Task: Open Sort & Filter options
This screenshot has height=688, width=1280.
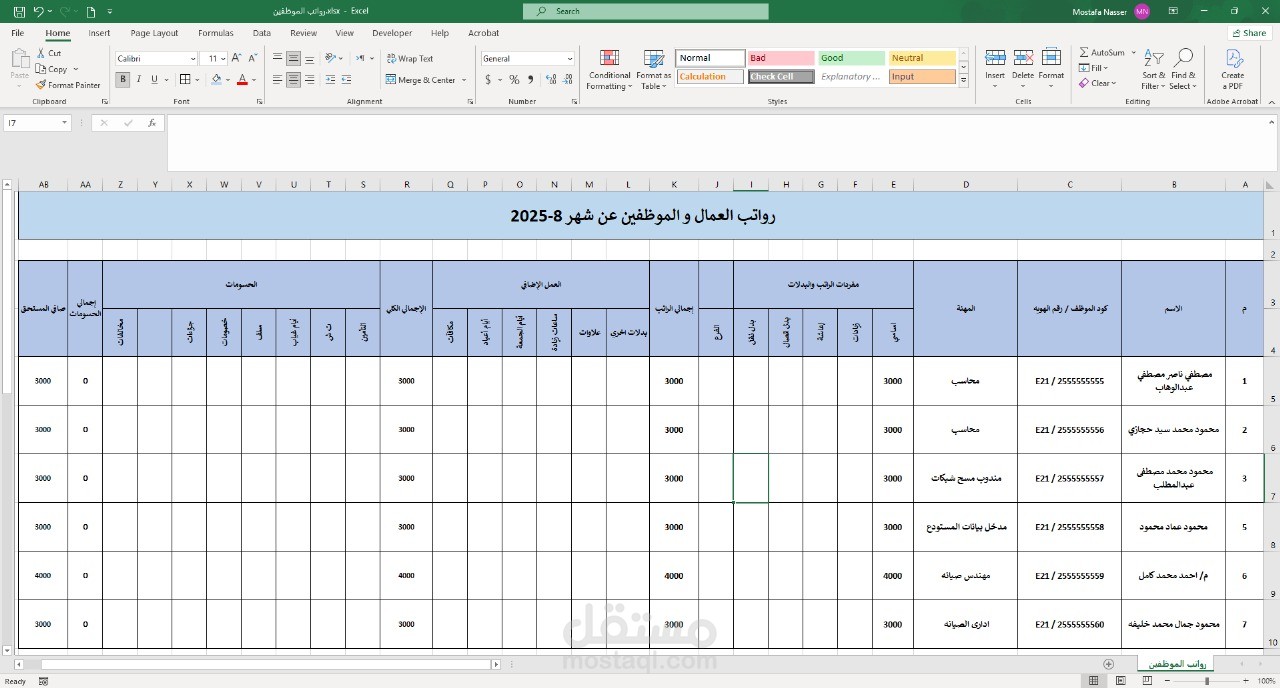Action: tap(1154, 70)
